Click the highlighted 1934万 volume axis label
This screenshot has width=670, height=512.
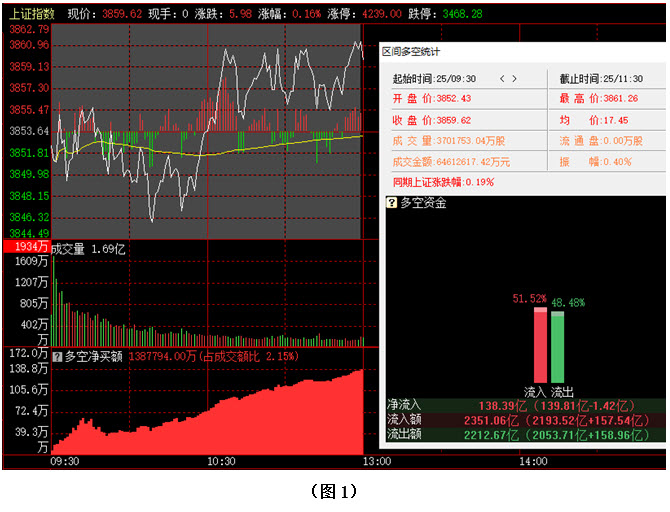click(x=26, y=246)
